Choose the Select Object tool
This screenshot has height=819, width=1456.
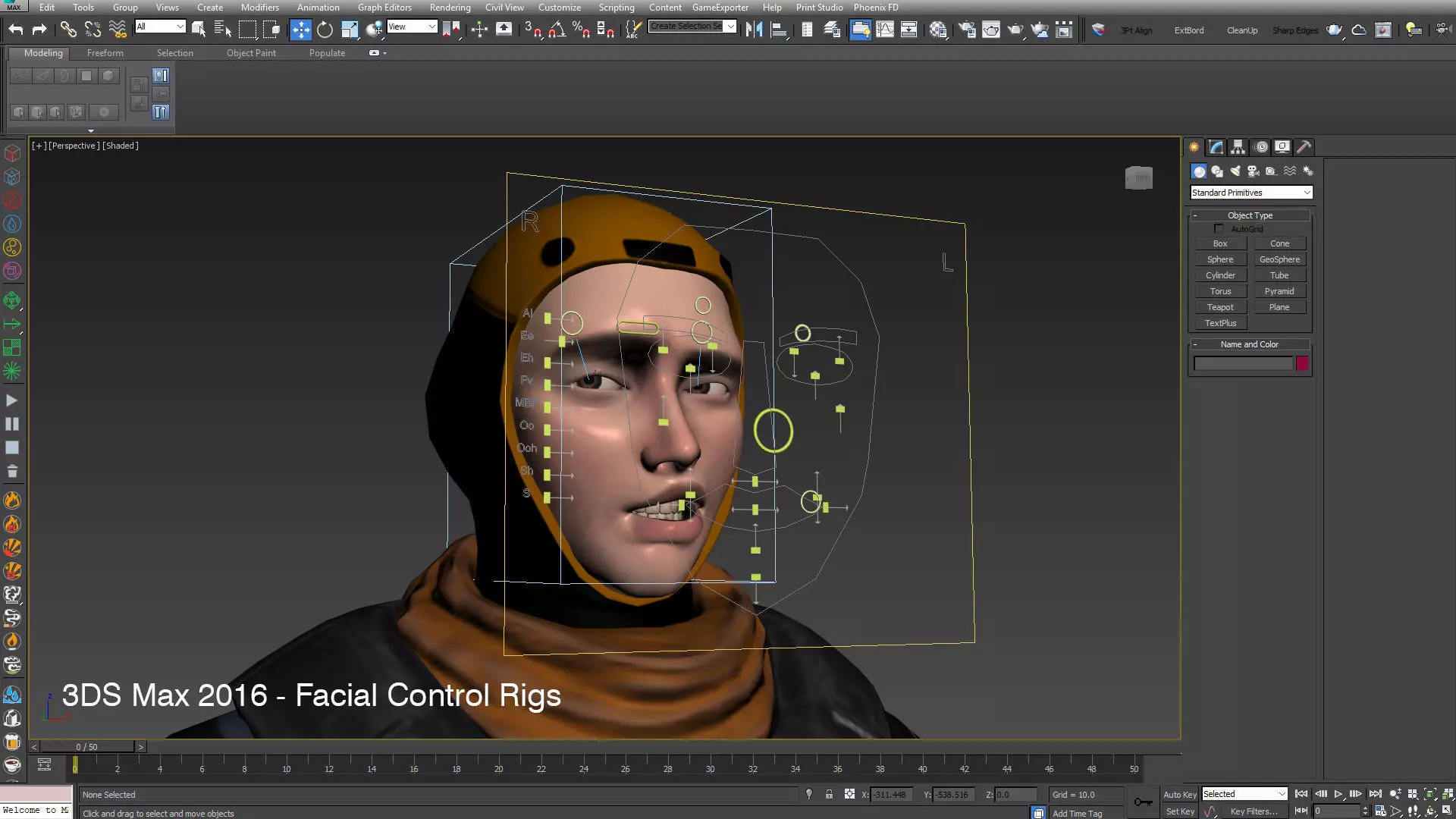point(199,30)
